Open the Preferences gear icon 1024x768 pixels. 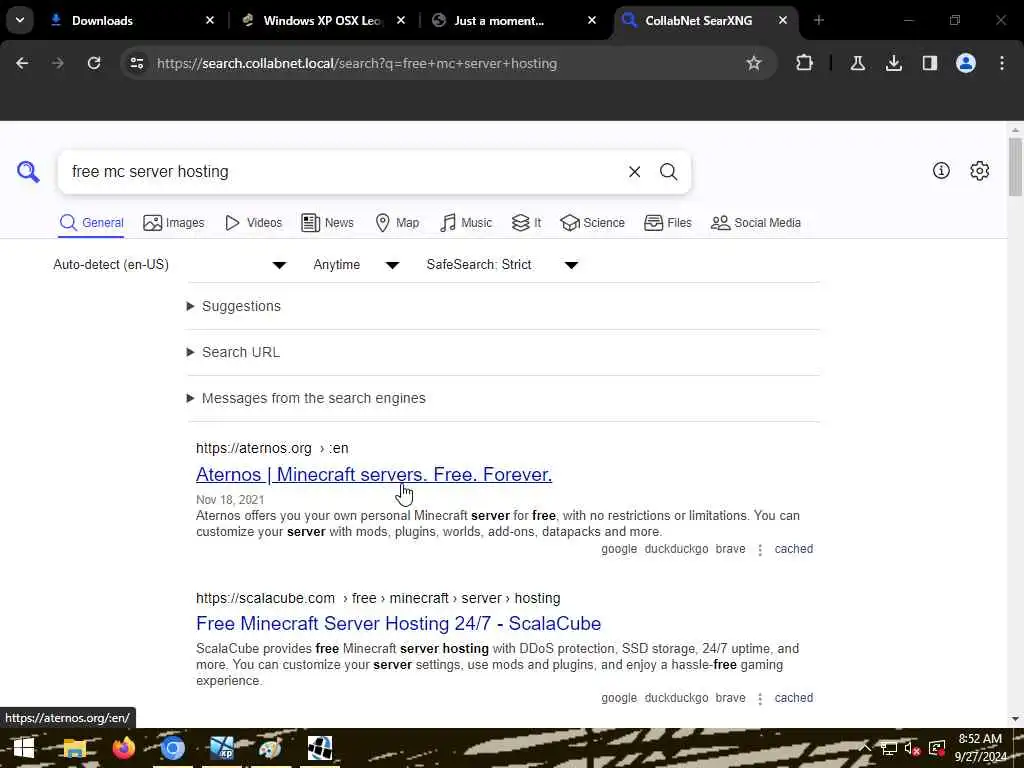[x=980, y=170]
